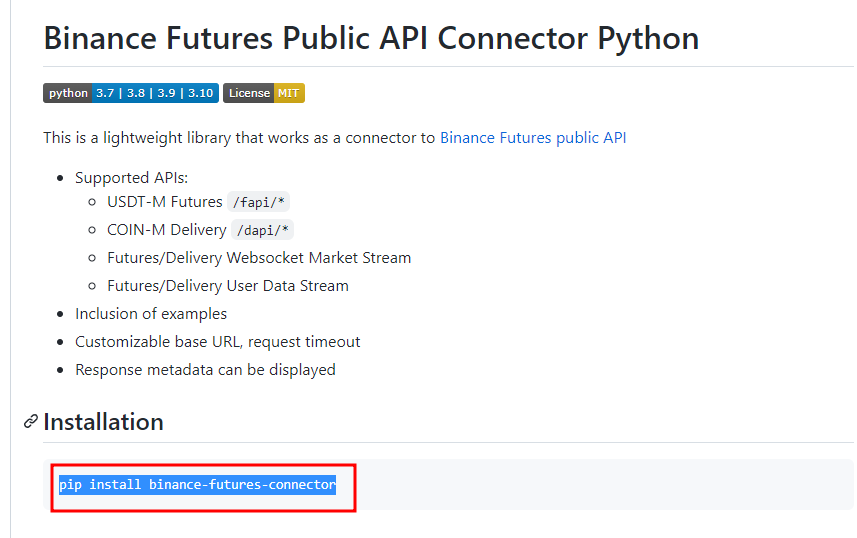The height and width of the screenshot is (538, 857).
Task: Click the Inclusion of examples bullet
Action: (x=151, y=314)
